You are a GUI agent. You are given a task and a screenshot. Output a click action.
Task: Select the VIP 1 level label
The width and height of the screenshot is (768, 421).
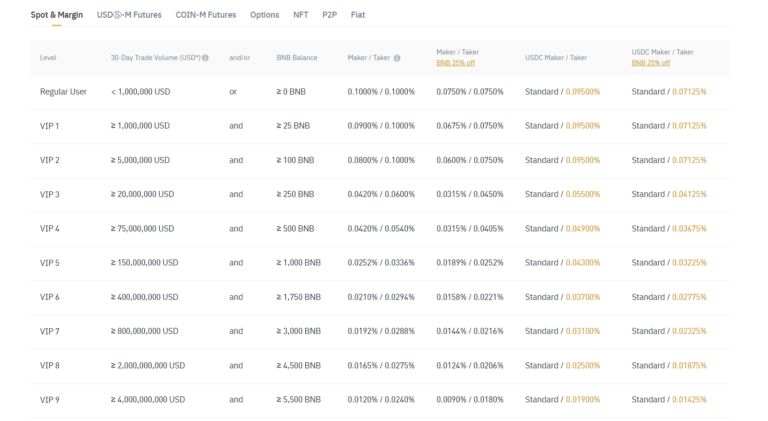[x=49, y=126]
